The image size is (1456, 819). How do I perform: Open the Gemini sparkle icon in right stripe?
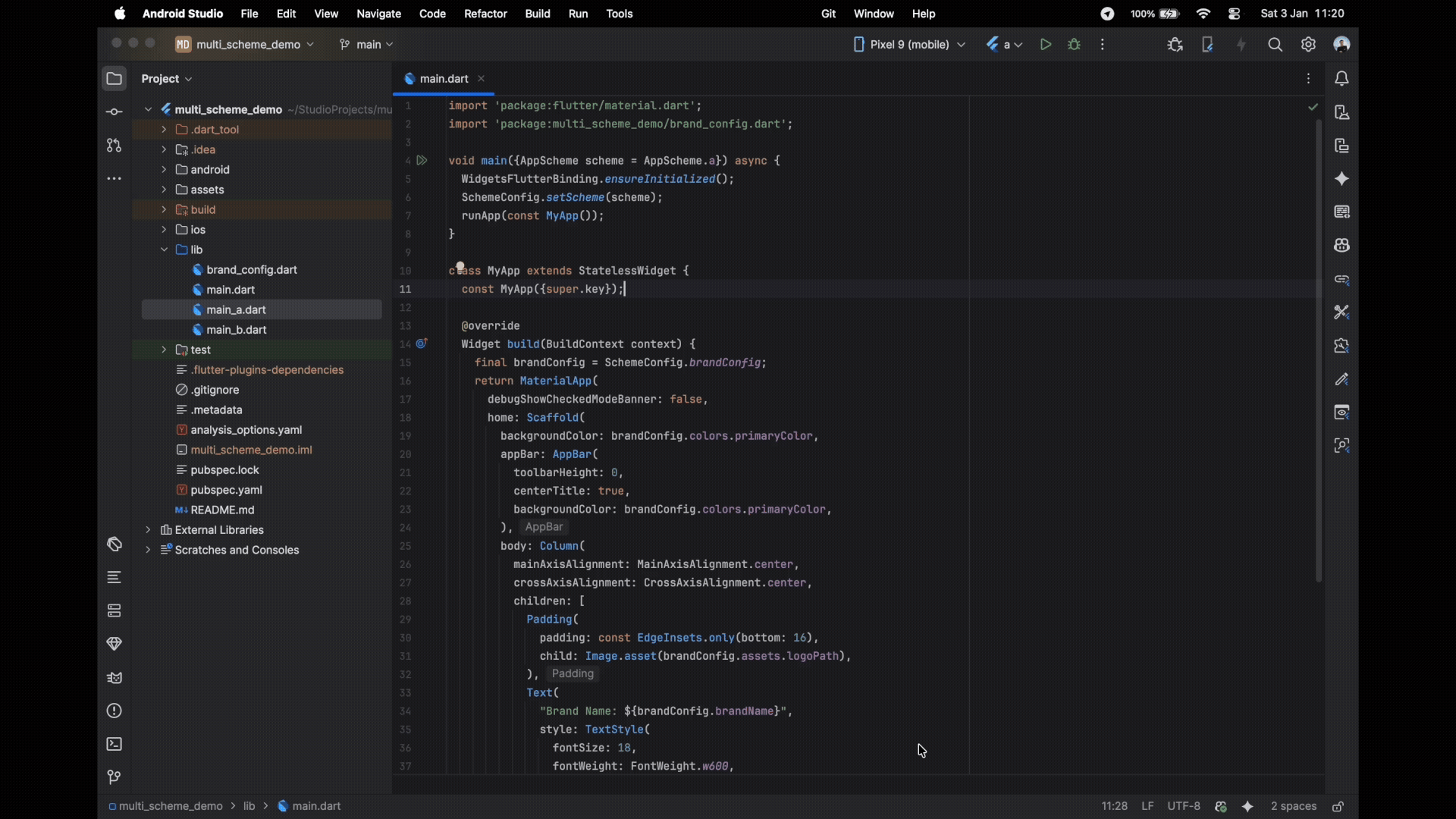tap(1341, 179)
